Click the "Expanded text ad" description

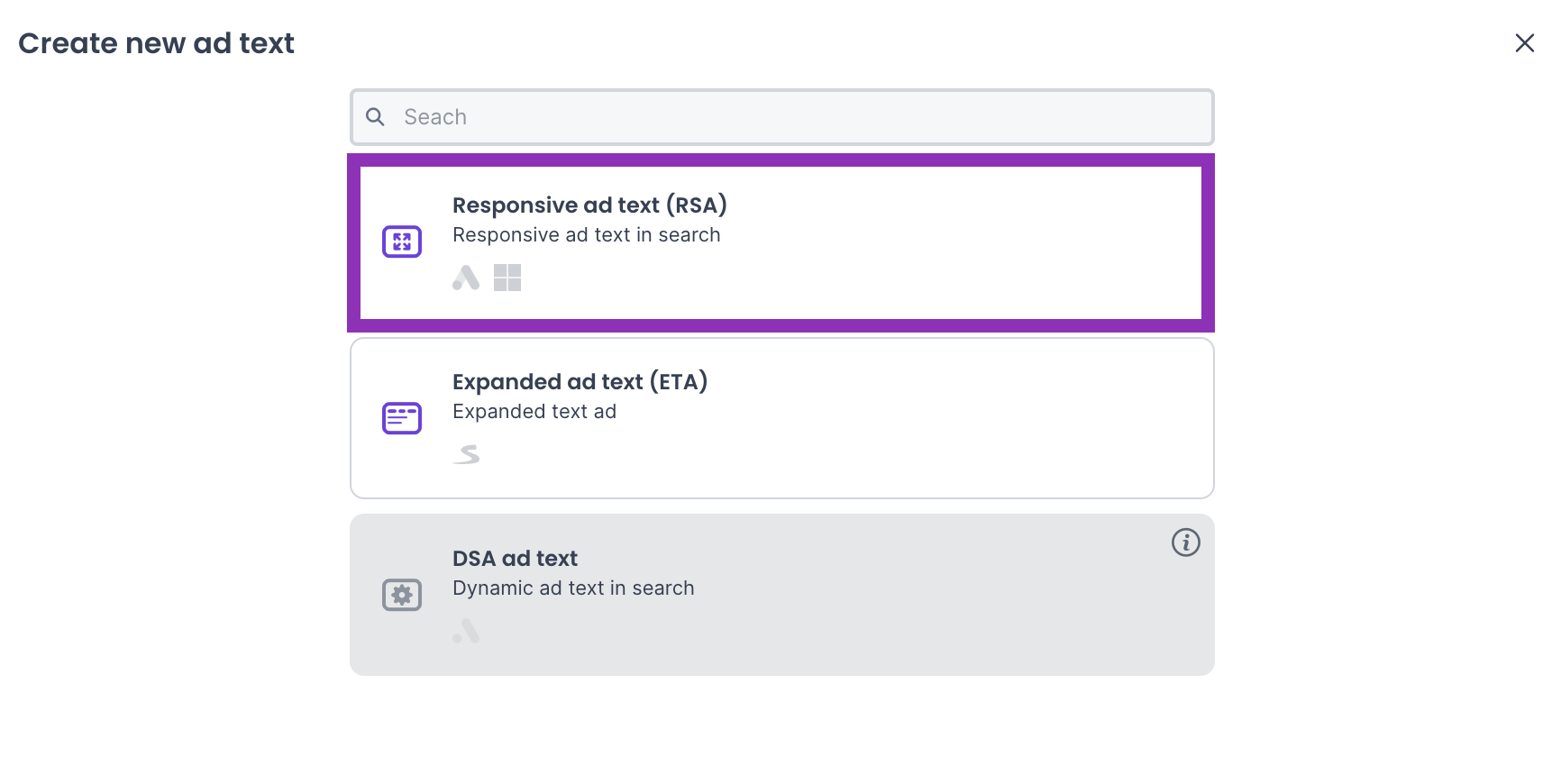[x=534, y=412]
